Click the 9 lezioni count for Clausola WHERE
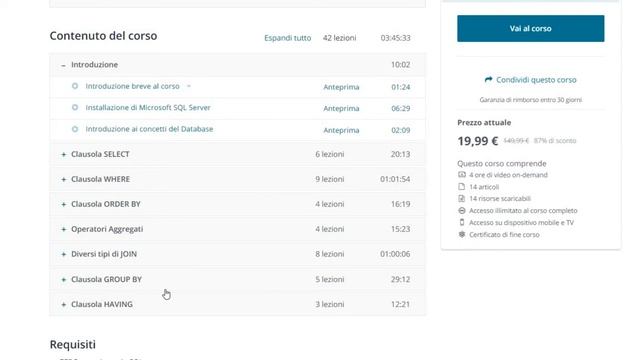 coord(330,179)
